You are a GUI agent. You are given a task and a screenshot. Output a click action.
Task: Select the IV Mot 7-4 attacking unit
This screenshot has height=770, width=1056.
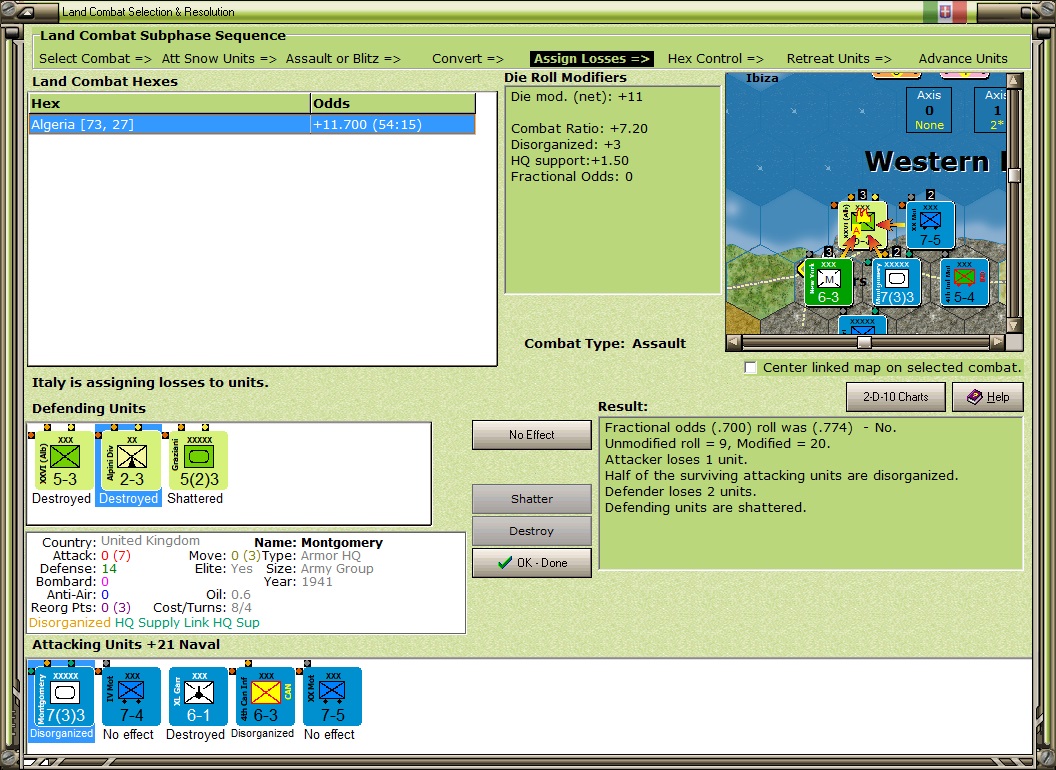131,697
